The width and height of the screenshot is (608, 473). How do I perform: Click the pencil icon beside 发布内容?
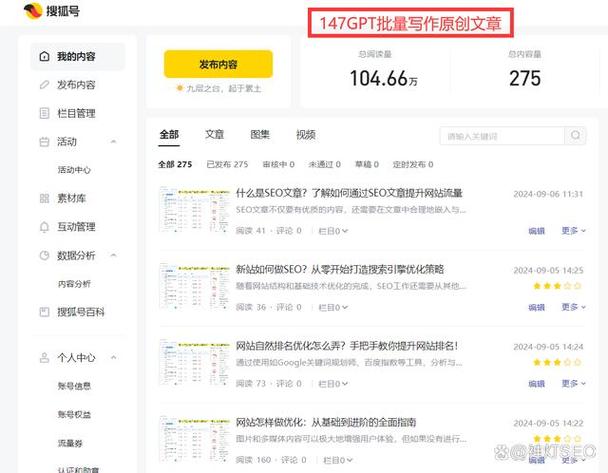[44, 85]
